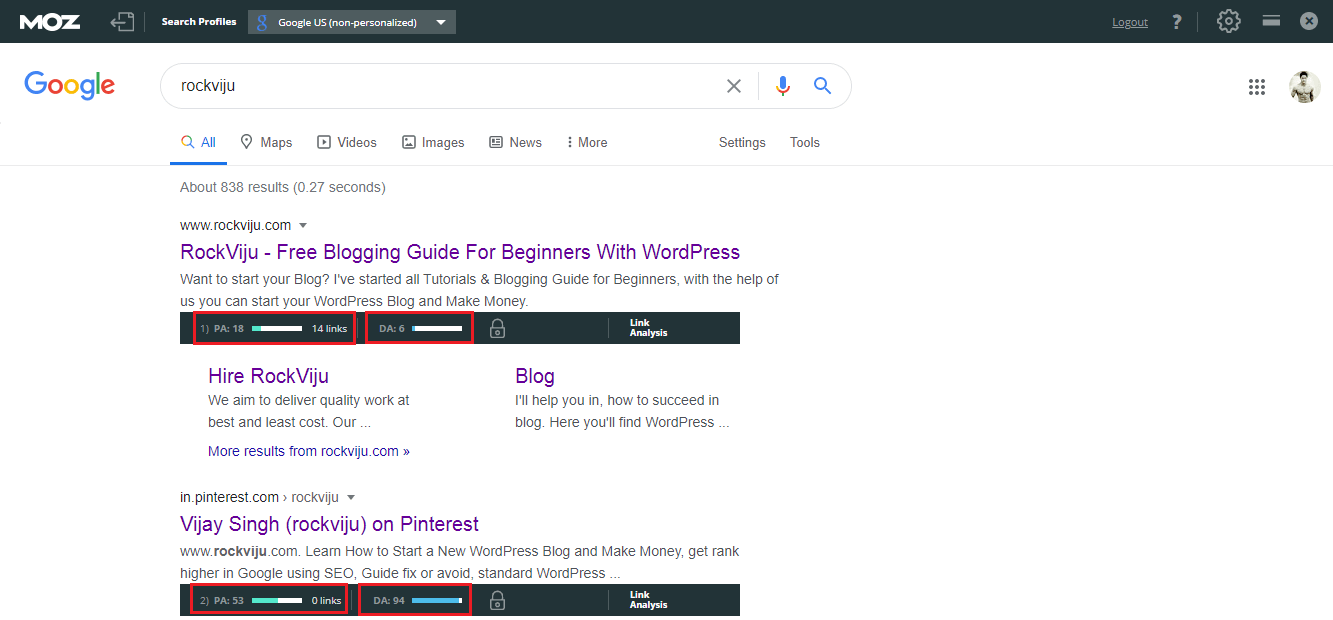The height and width of the screenshot is (620, 1333).
Task: Click the Logout link in MozBar
Action: [x=1130, y=22]
